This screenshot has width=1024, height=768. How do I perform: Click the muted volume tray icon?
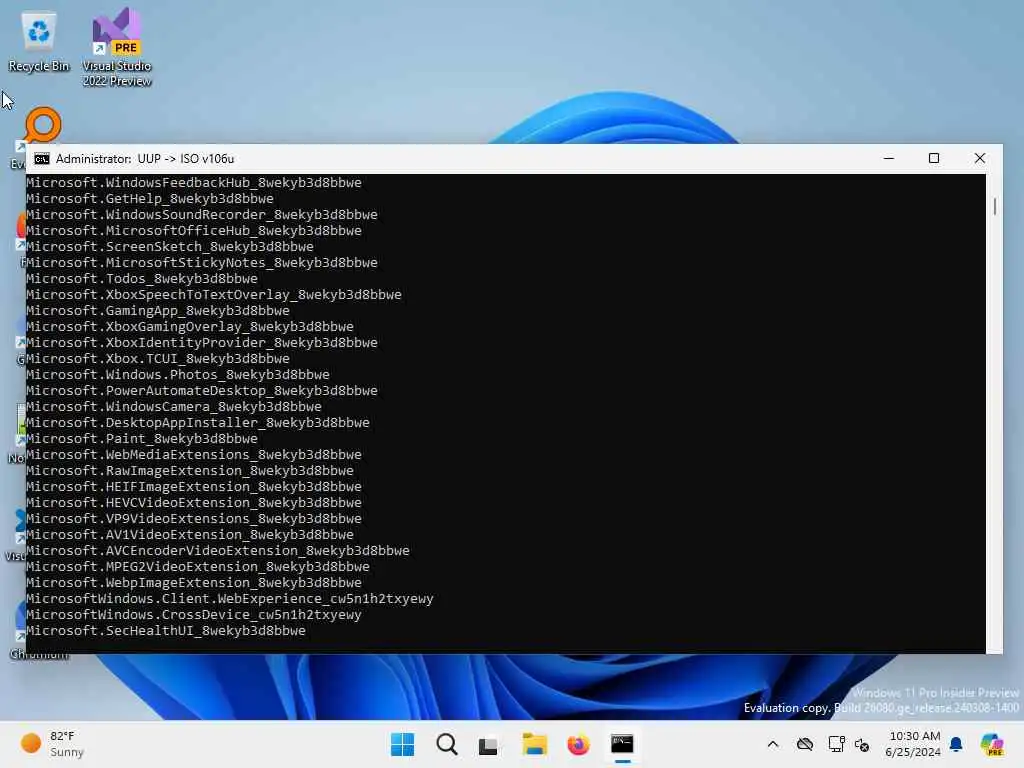click(x=862, y=745)
